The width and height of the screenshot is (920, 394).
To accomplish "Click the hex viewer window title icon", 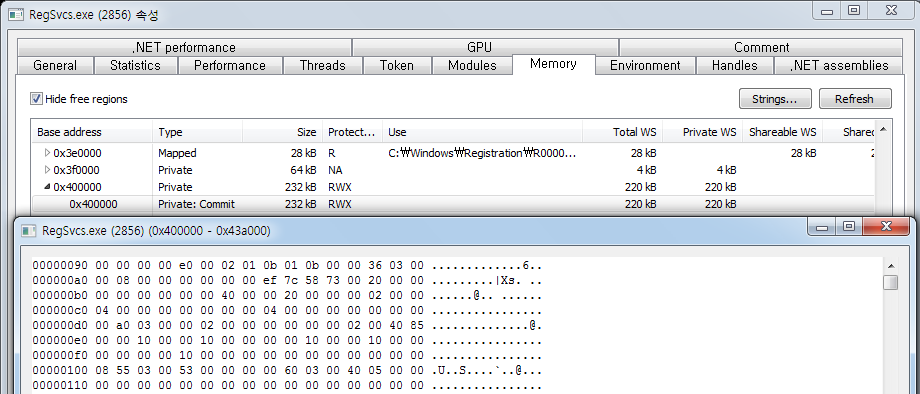I will point(29,230).
